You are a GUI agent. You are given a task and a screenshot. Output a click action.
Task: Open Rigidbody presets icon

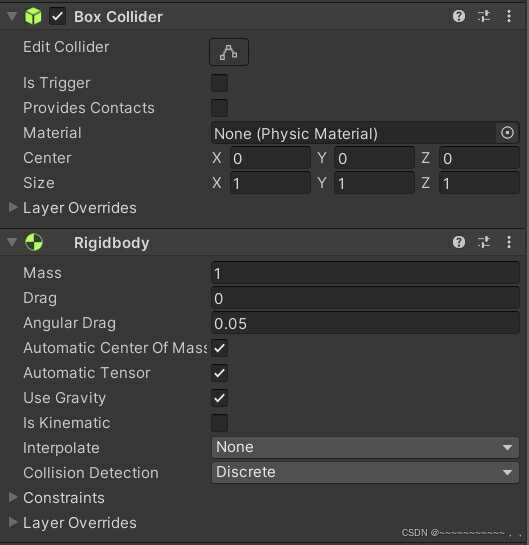coord(484,242)
